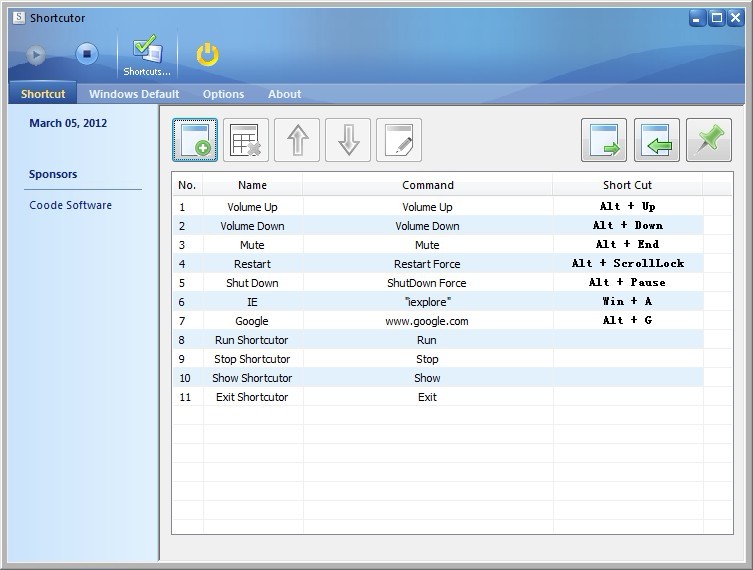The image size is (753, 570).
Task: Click the green pushpin icon
Action: [709, 140]
